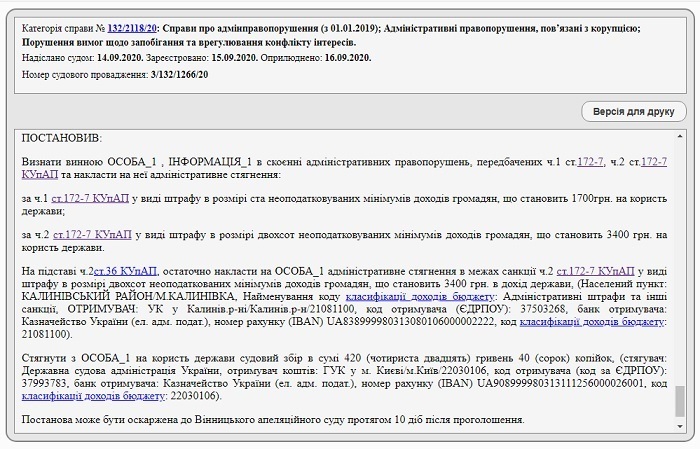Screen dimensions: 700x449
Task: Click 'Державна судова адміністрація України' text
Action: click(120, 371)
